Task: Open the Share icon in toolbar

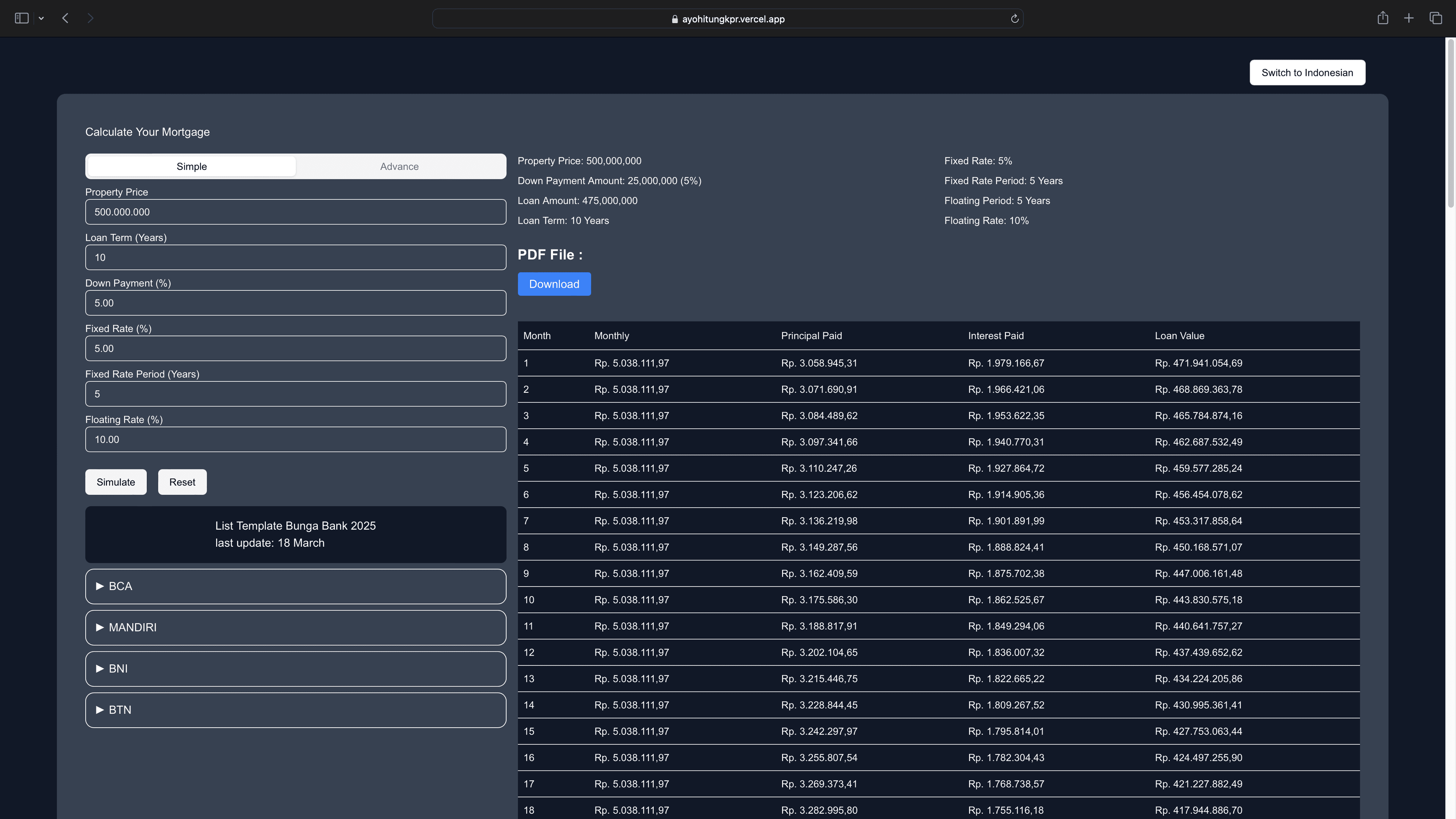Action: point(1382,18)
